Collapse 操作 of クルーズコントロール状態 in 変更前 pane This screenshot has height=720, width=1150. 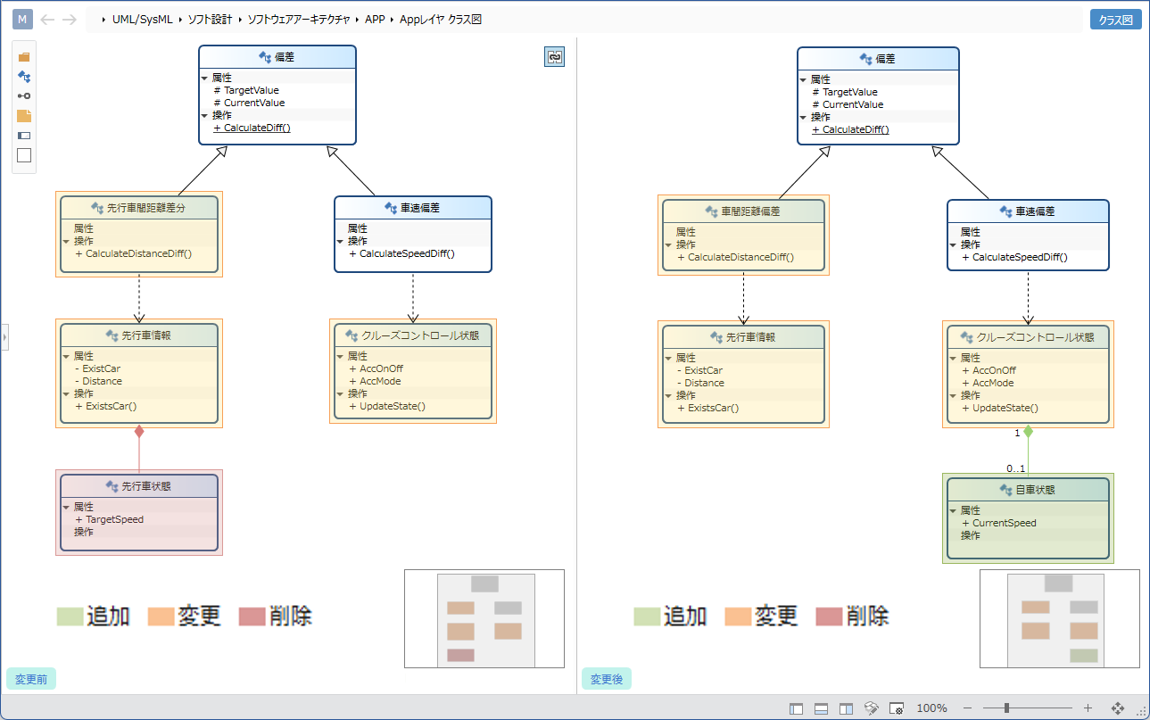point(340,394)
